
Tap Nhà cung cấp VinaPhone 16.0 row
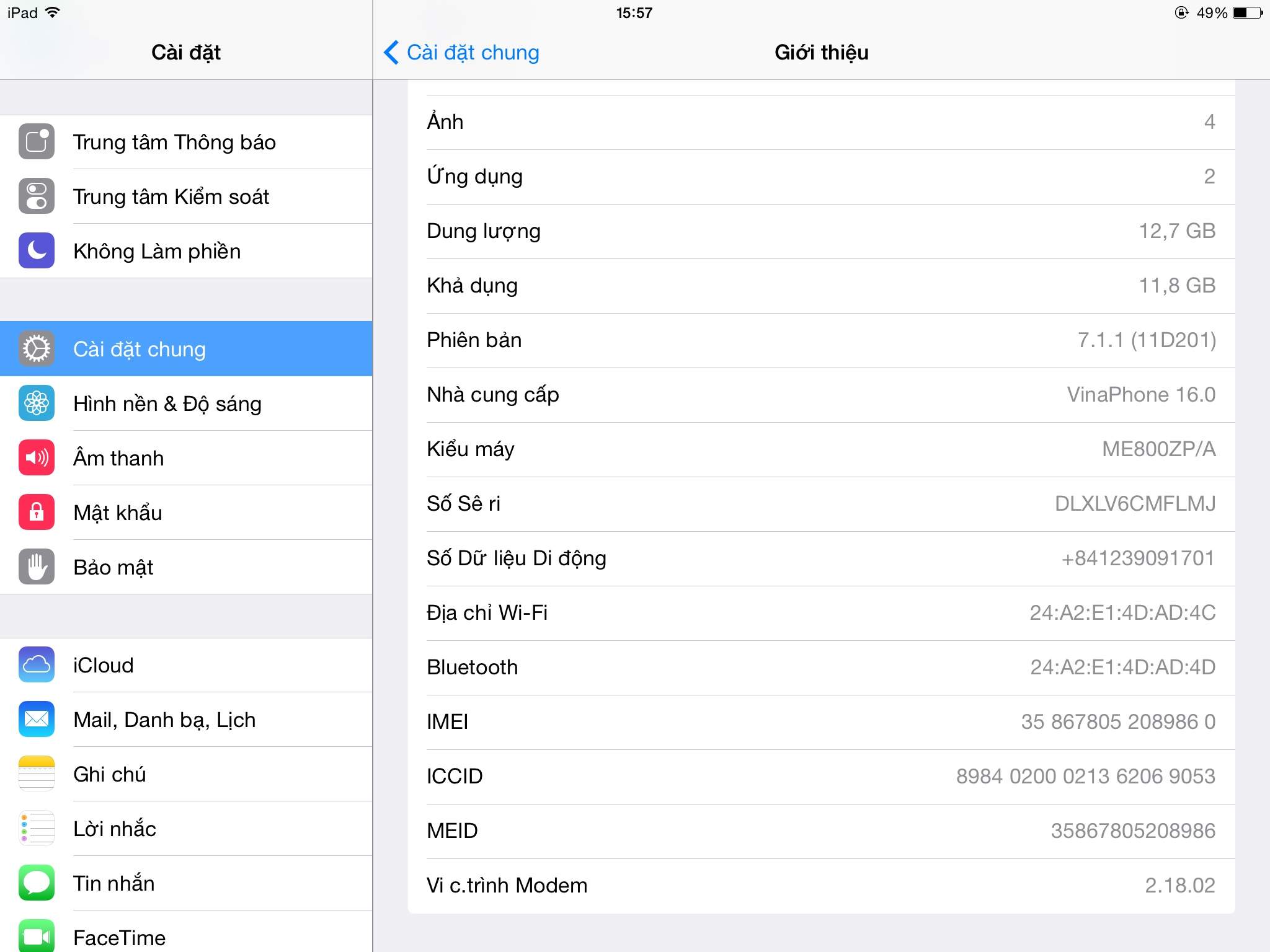pos(821,395)
